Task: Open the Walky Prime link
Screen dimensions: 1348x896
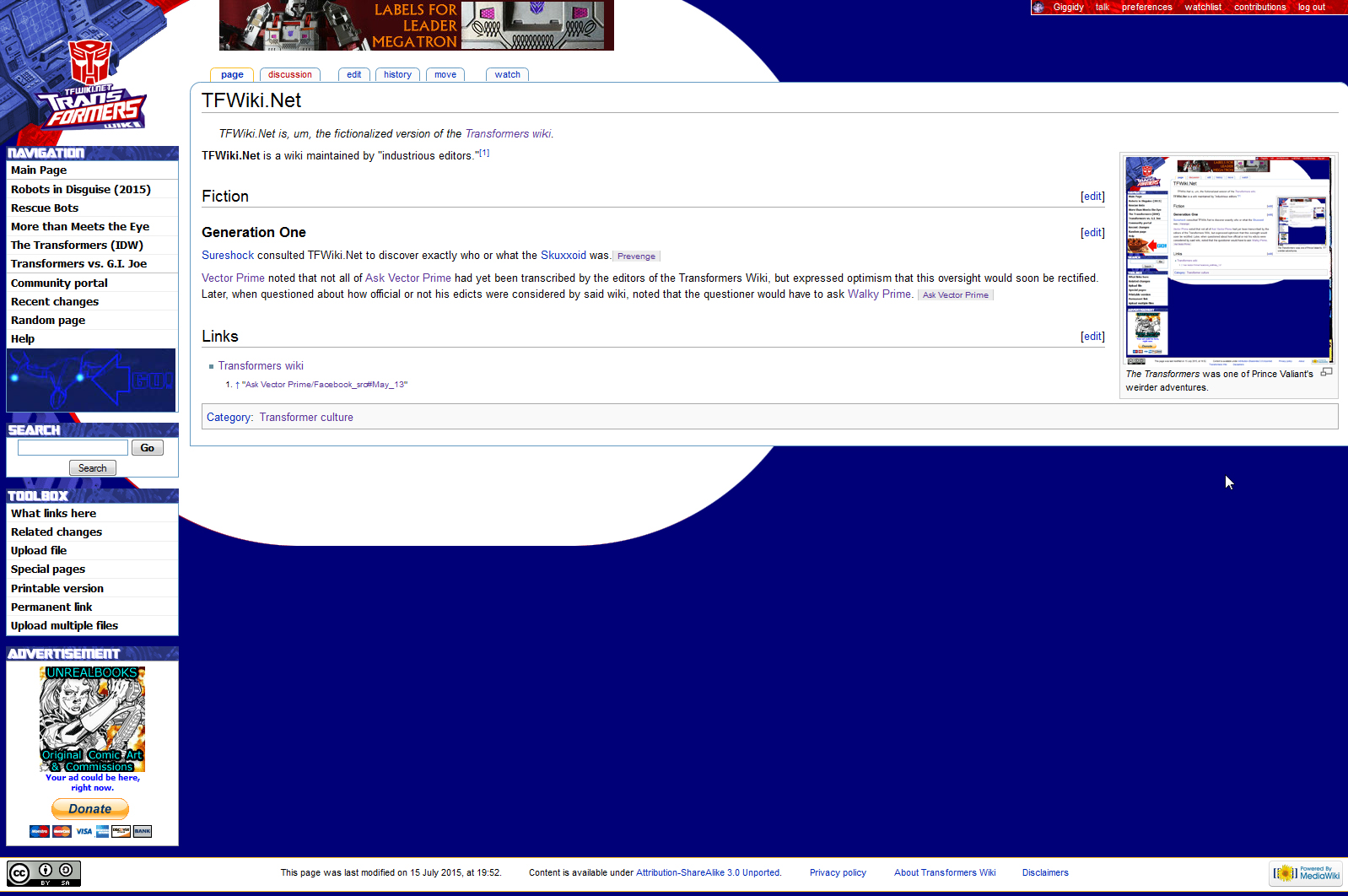Action: coord(879,294)
